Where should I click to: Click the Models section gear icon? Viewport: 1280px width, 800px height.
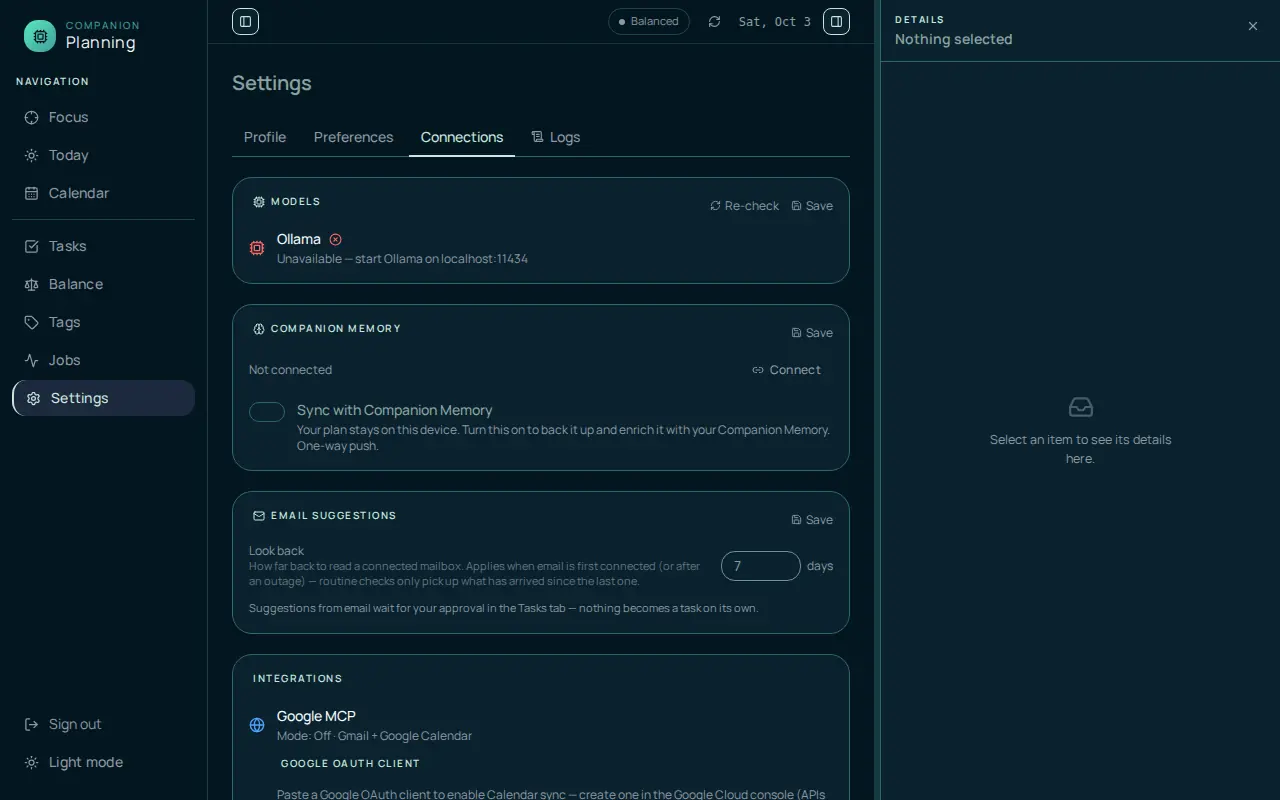pos(259,202)
